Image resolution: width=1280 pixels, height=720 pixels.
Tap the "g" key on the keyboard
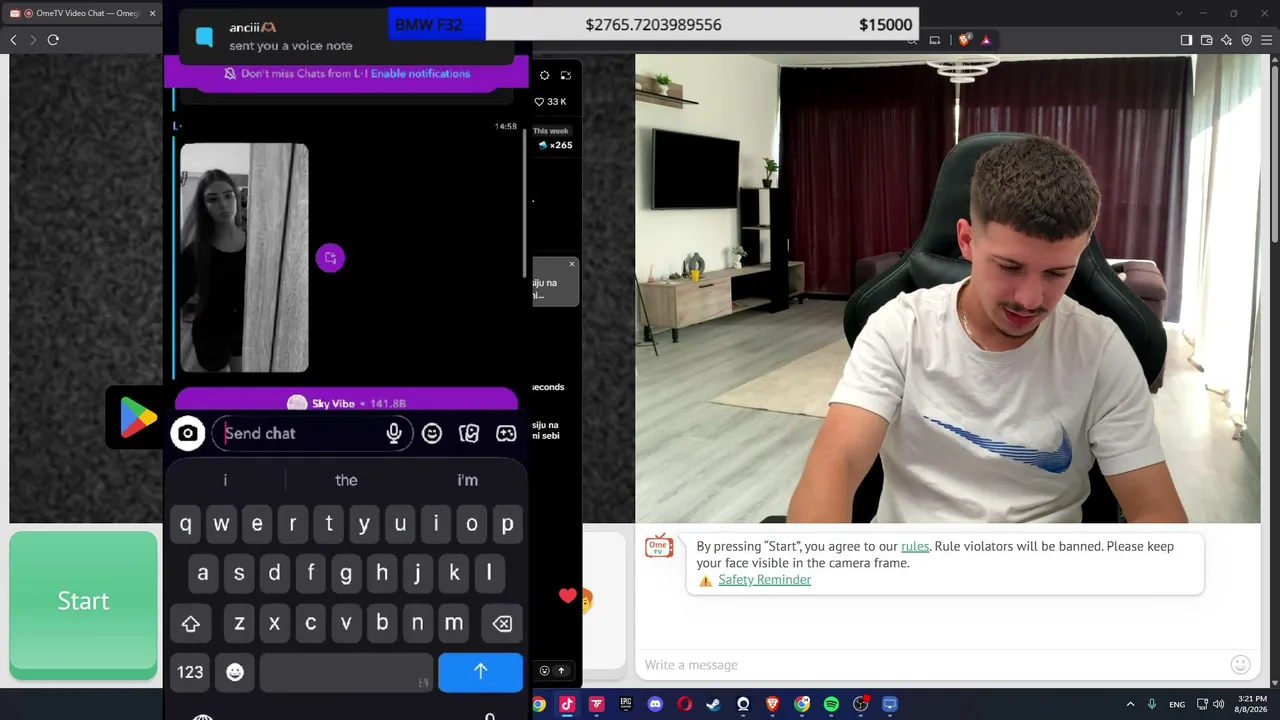click(346, 574)
